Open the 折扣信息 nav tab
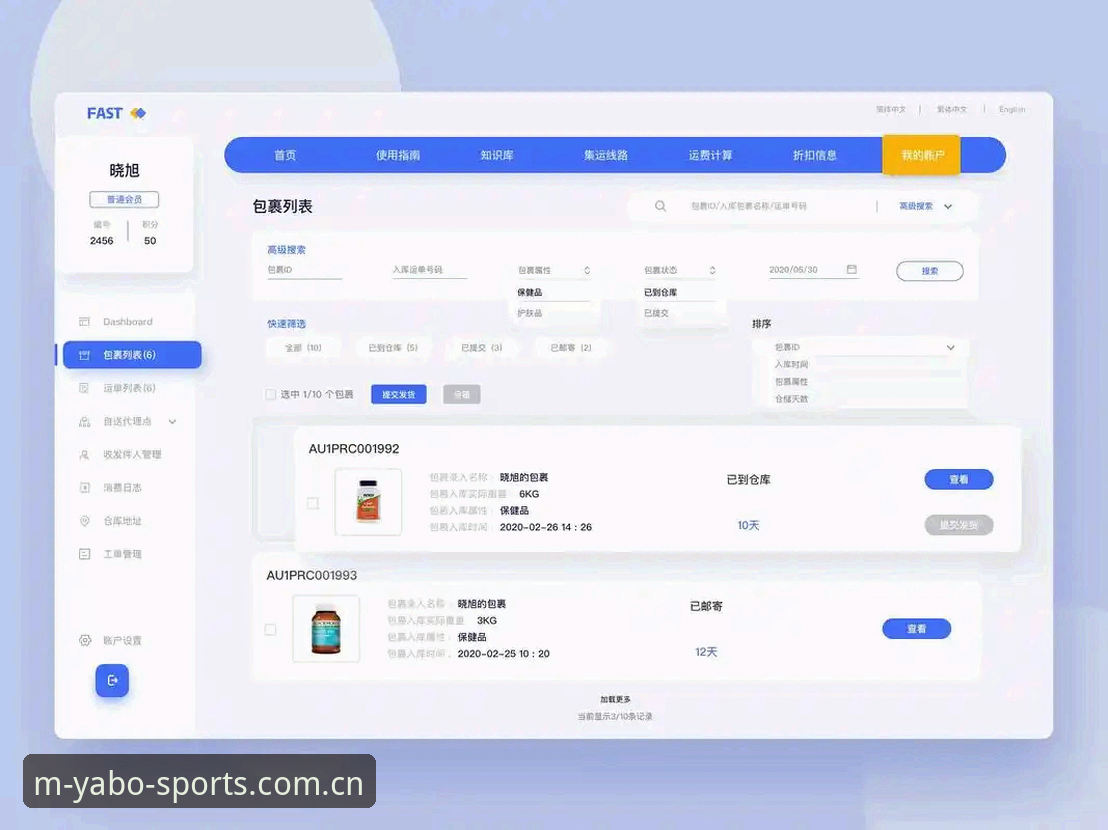The image size is (1108, 830). click(815, 155)
